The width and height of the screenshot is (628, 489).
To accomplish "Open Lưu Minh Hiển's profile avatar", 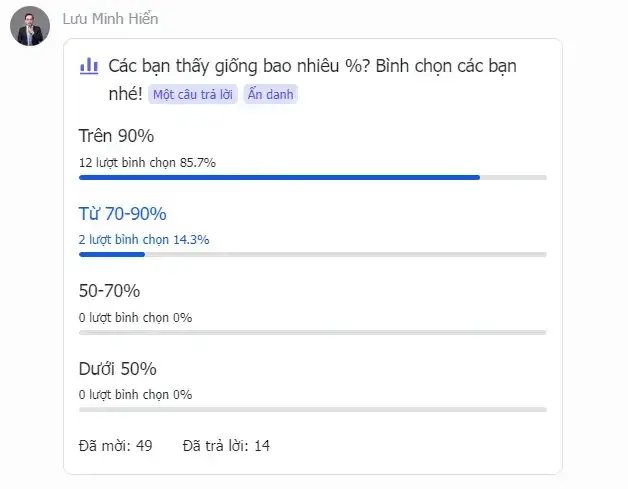I will [x=30, y=26].
